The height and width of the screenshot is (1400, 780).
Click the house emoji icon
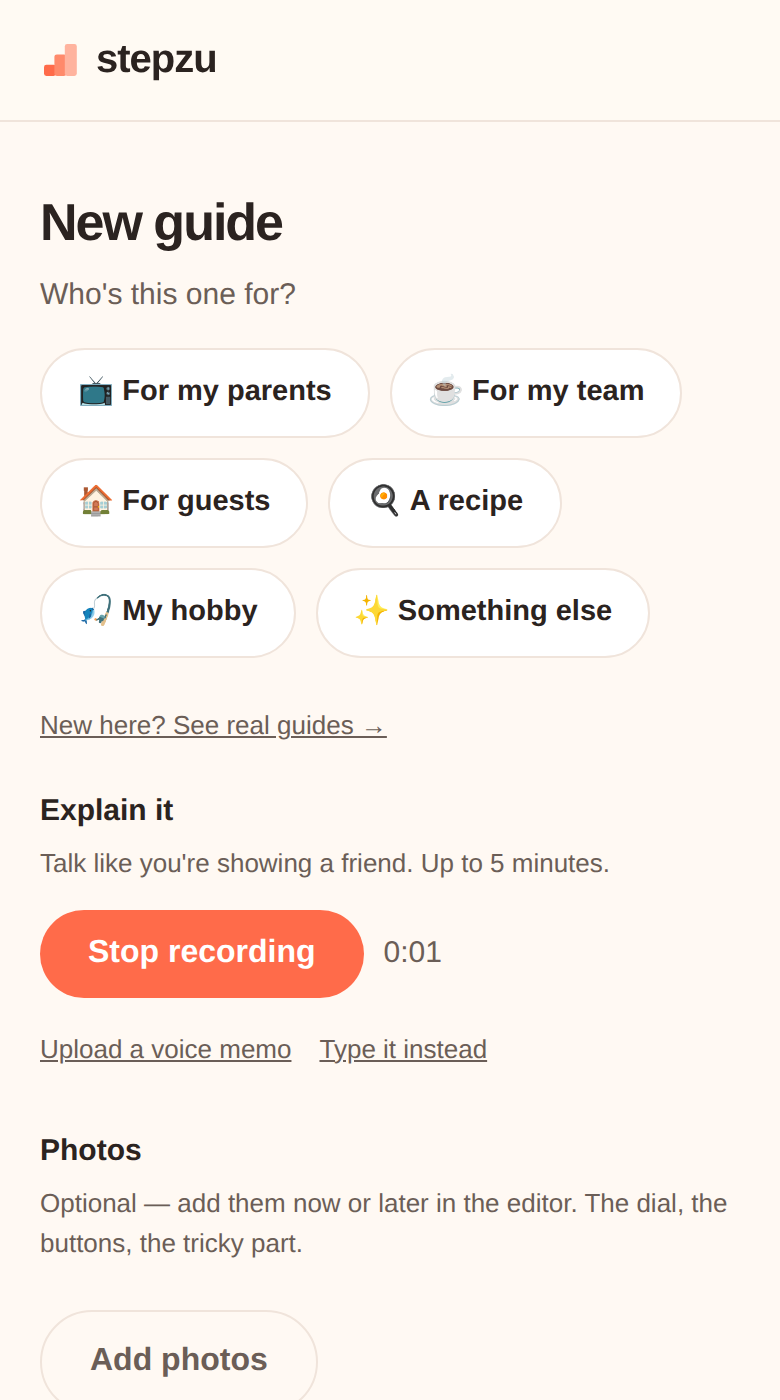click(x=96, y=501)
